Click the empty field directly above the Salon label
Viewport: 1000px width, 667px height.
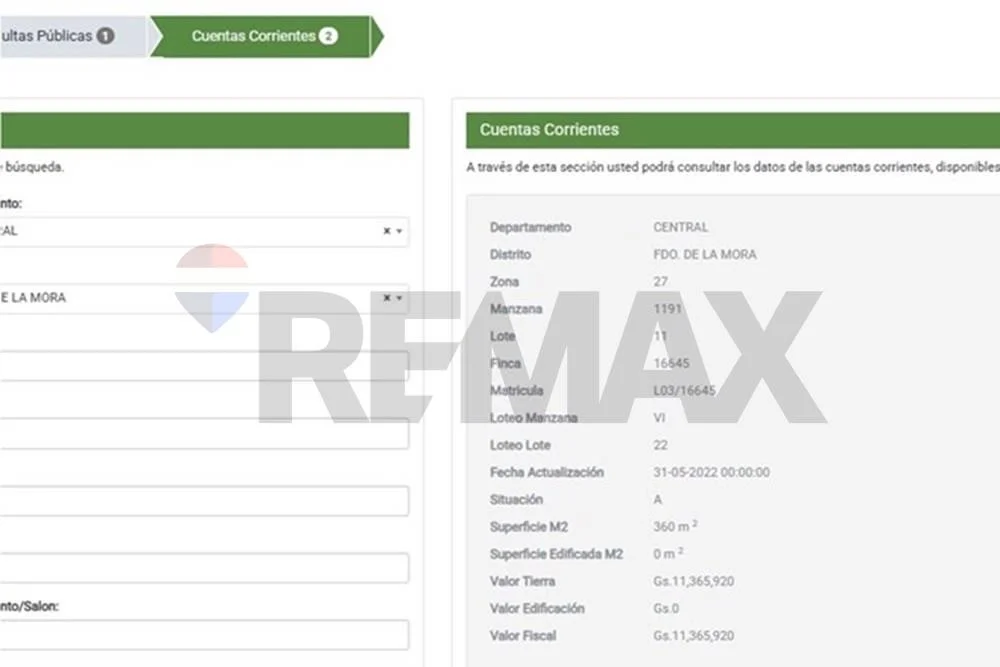[200, 568]
